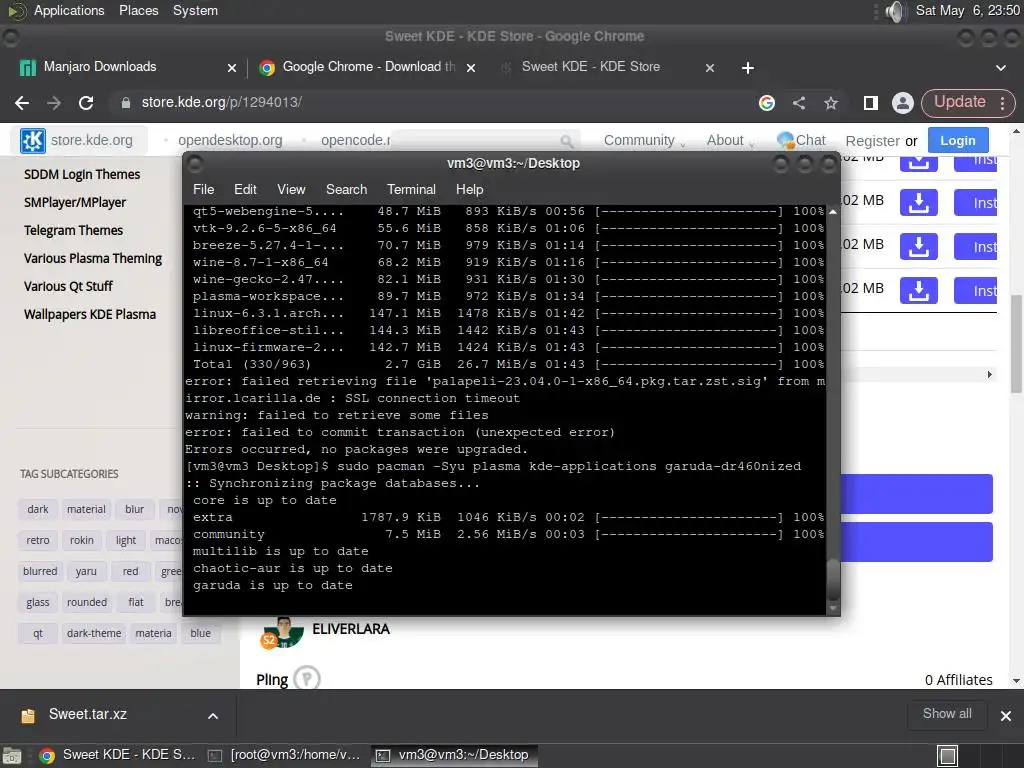Click the share page icon

pyautogui.click(x=799, y=103)
